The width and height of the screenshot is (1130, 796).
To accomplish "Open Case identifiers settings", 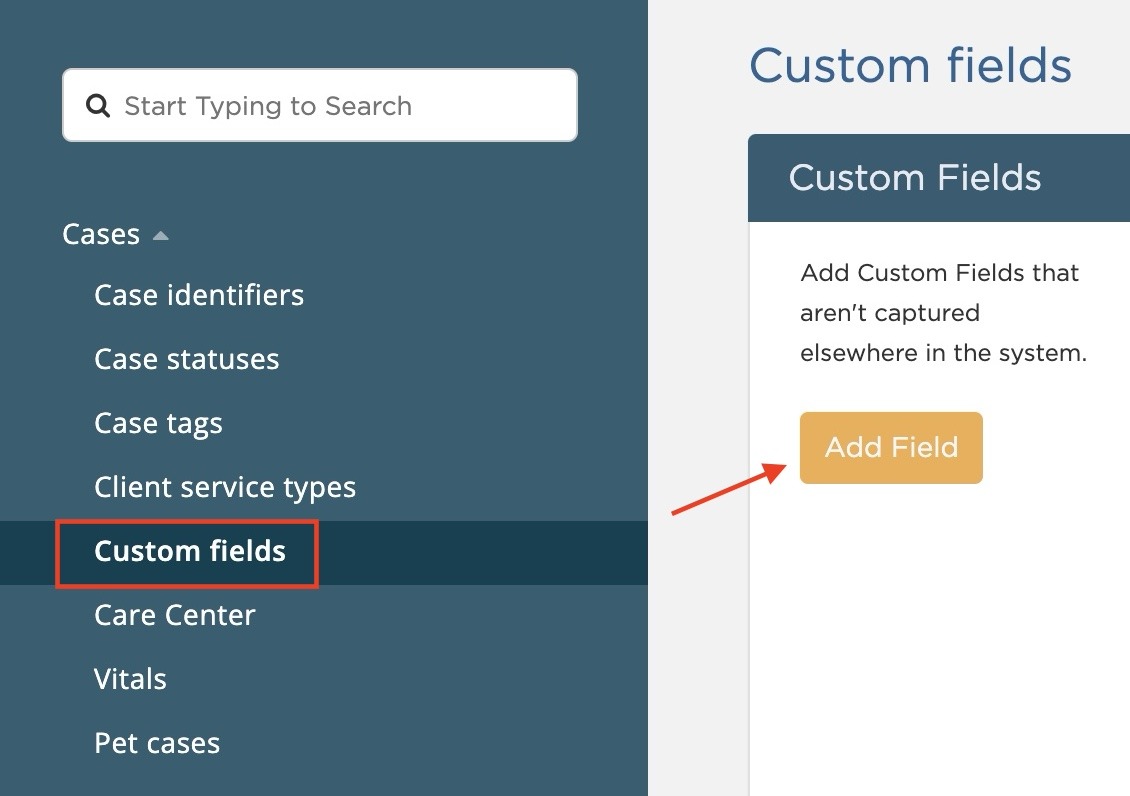I will (x=198, y=295).
